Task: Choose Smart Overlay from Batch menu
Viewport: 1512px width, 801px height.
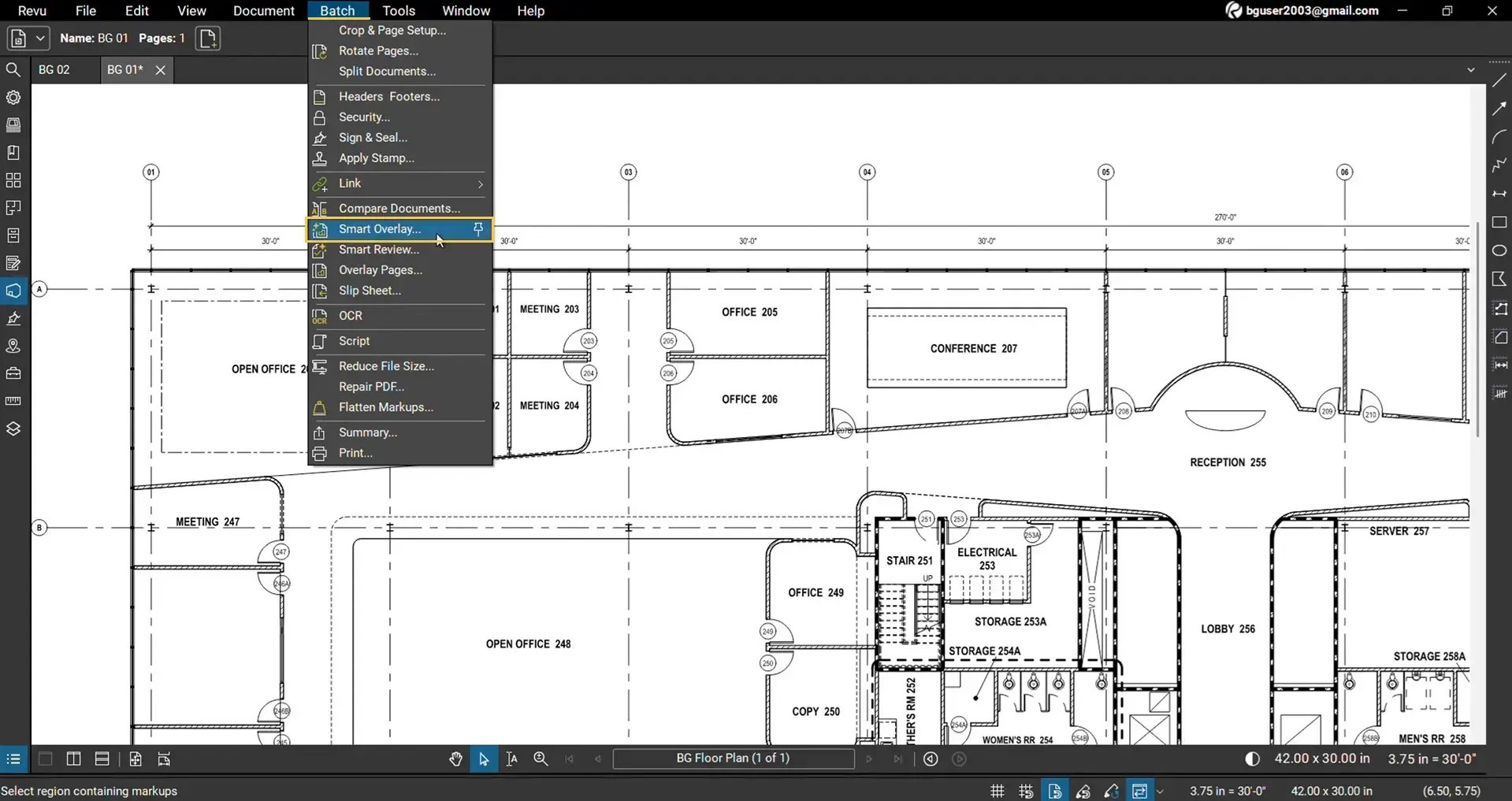Action: tap(400, 229)
